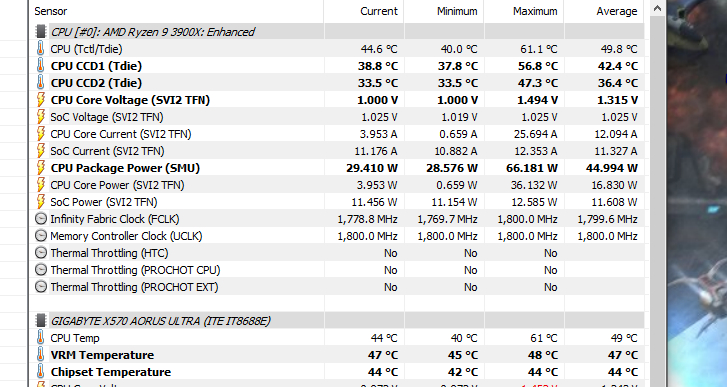Click the scrollbar up arrow

[657, 8]
